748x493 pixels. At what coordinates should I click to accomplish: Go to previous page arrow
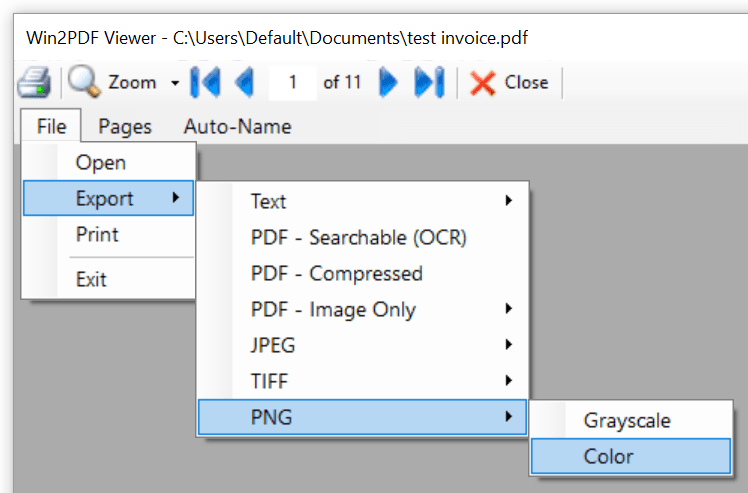[244, 82]
